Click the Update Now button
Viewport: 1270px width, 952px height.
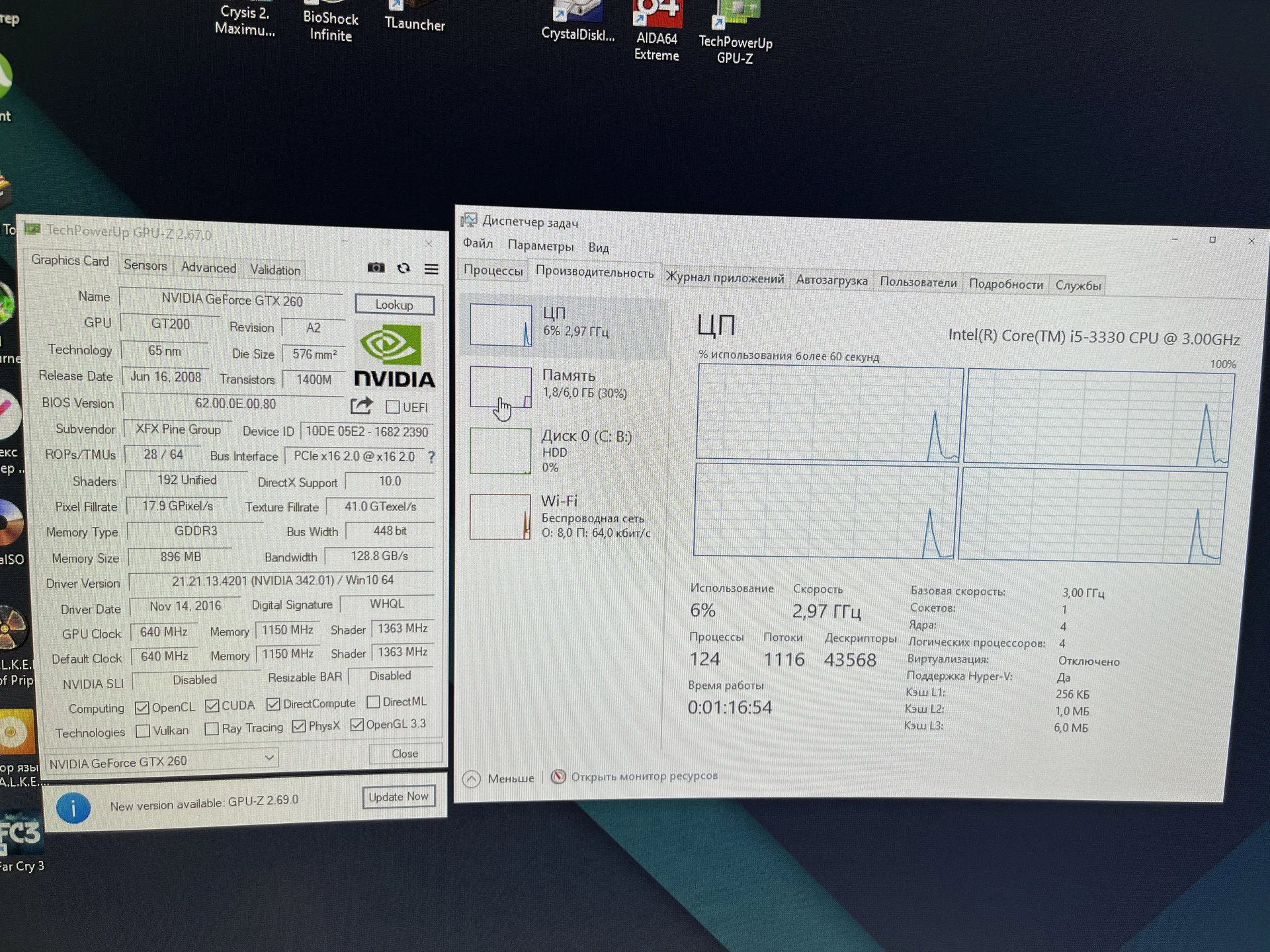[x=398, y=797]
